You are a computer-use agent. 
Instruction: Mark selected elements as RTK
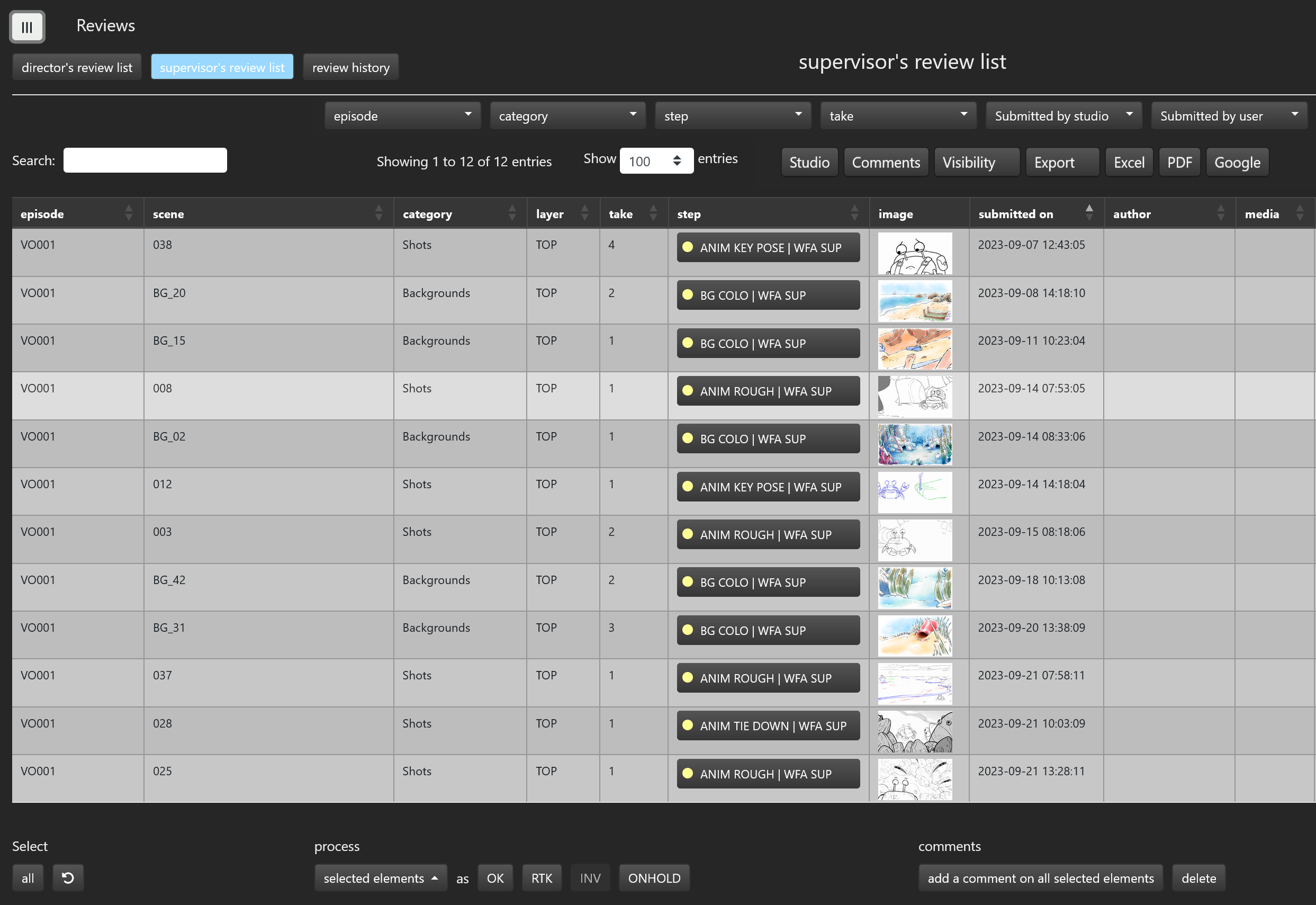(541, 878)
